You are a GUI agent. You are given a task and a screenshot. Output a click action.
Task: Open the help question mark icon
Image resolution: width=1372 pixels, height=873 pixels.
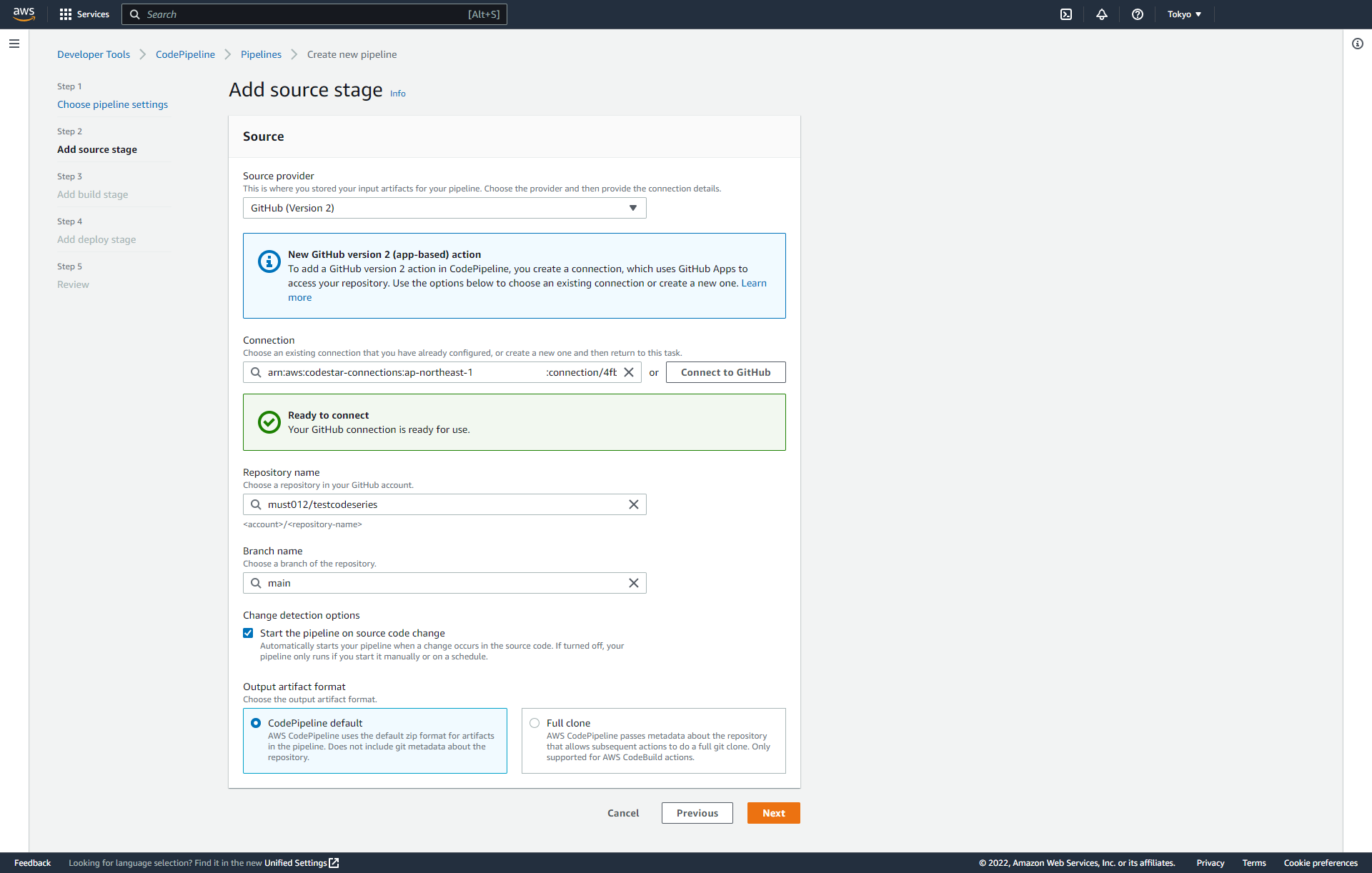(1138, 14)
